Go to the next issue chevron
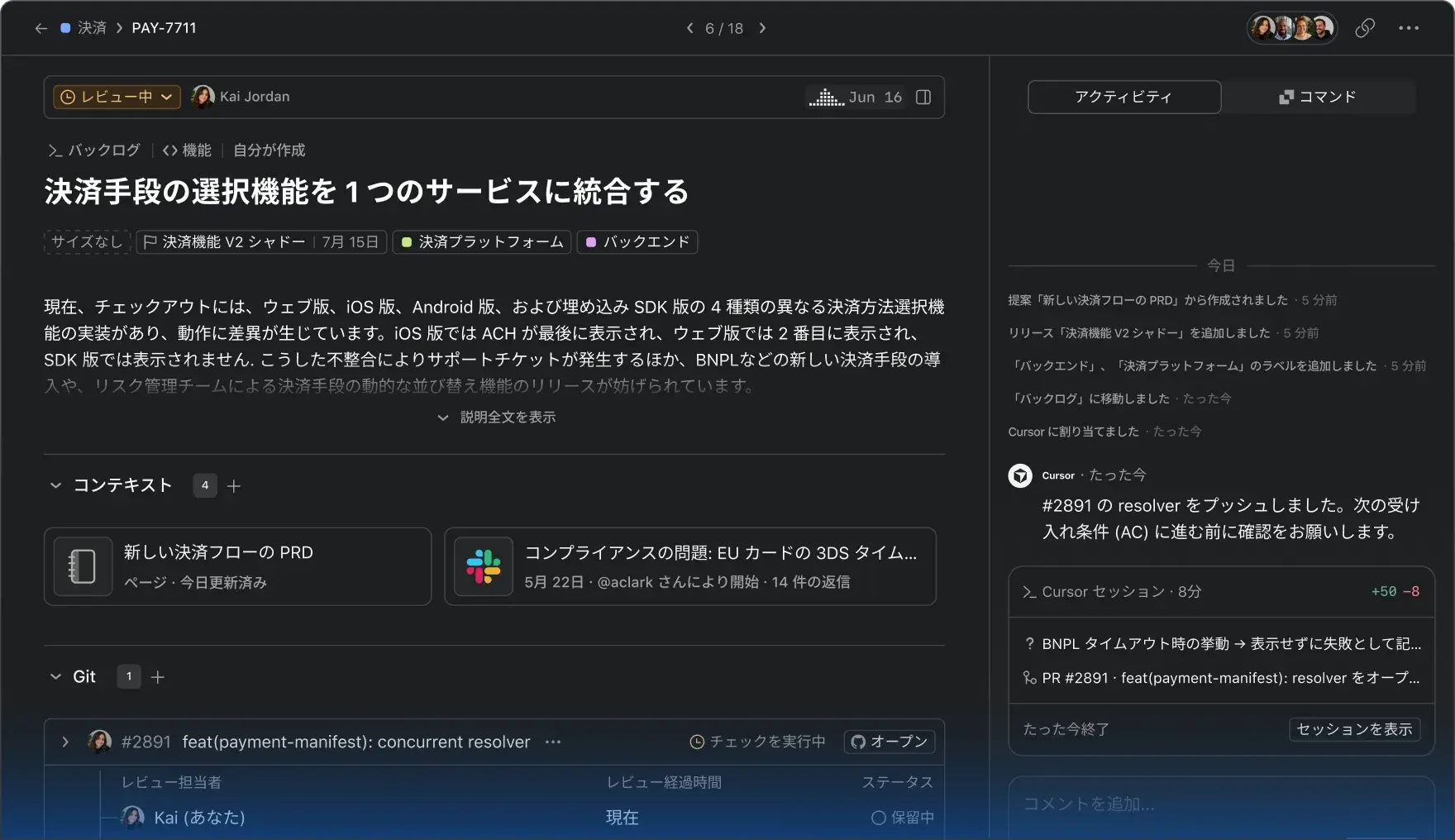 tap(762, 28)
